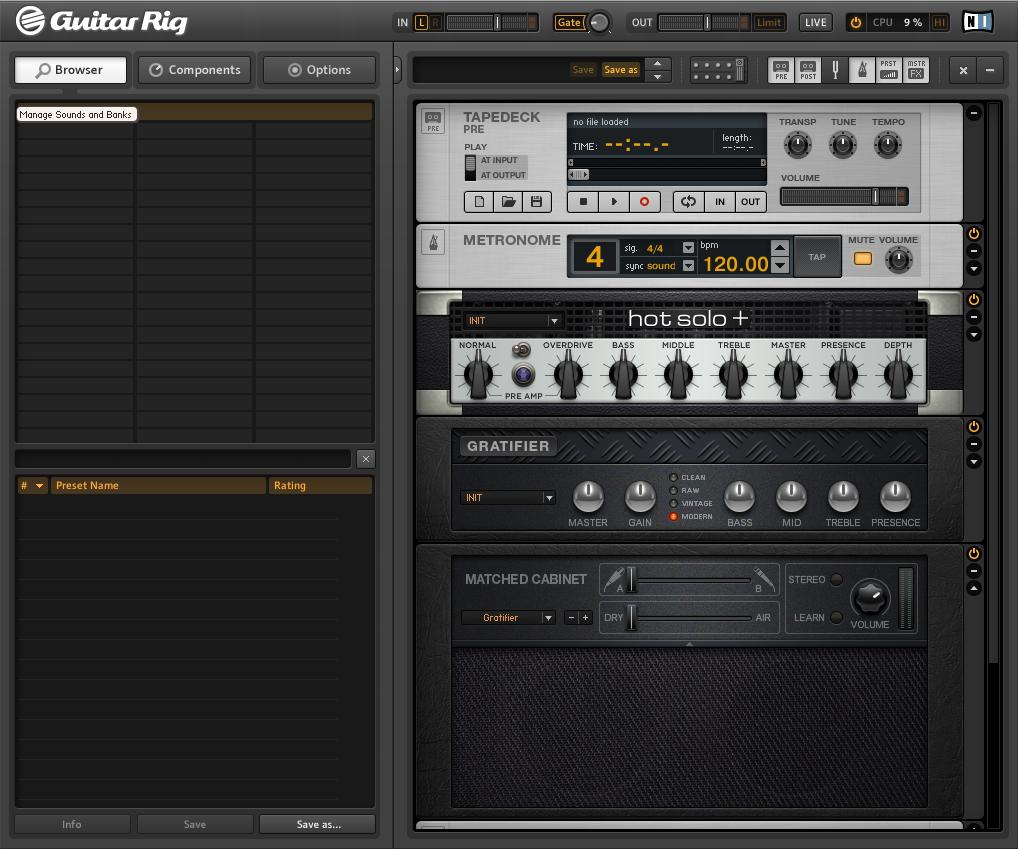Click the Tapedeck record button
The height and width of the screenshot is (849, 1018).
(644, 202)
